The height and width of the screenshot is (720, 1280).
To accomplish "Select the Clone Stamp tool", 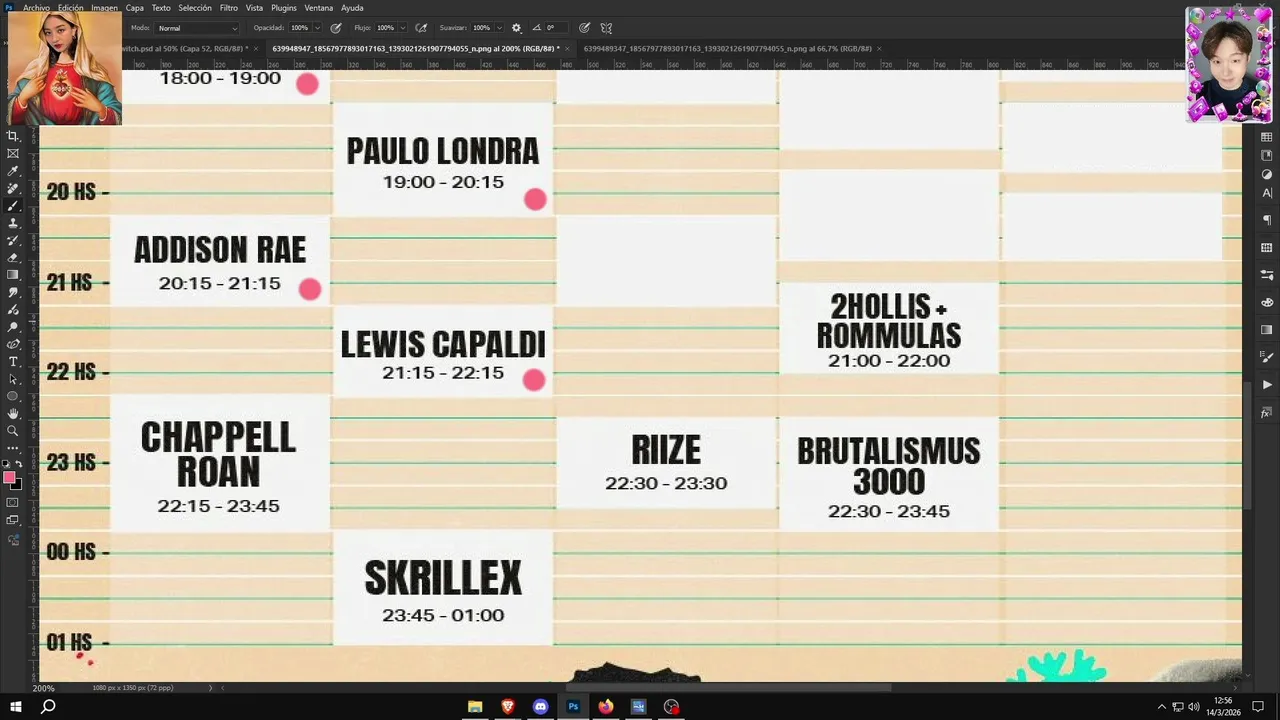I will 13,223.
